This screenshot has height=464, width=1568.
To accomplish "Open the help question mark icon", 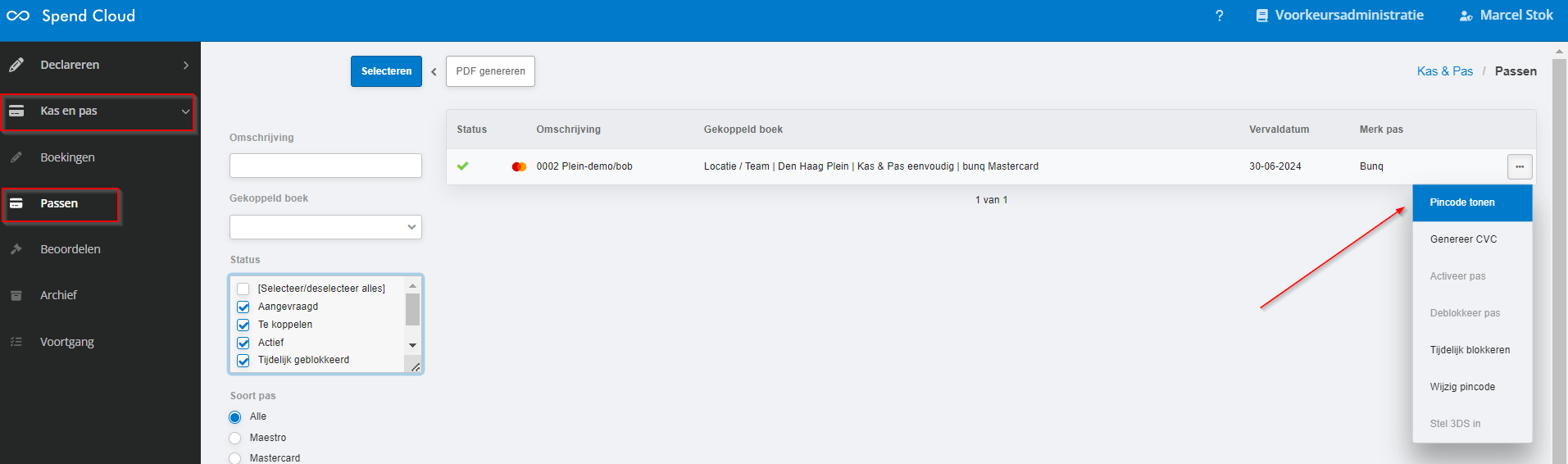I will (1220, 16).
